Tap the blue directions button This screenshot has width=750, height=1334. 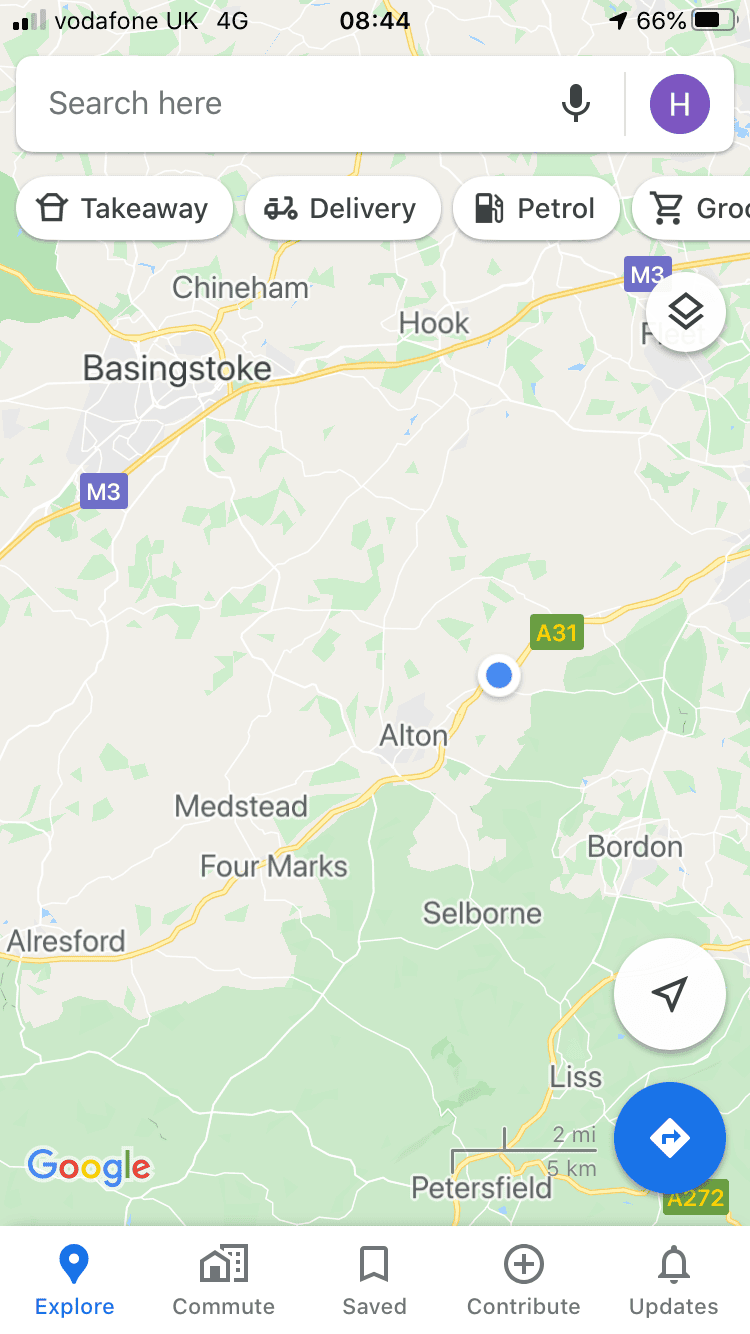pos(670,1138)
